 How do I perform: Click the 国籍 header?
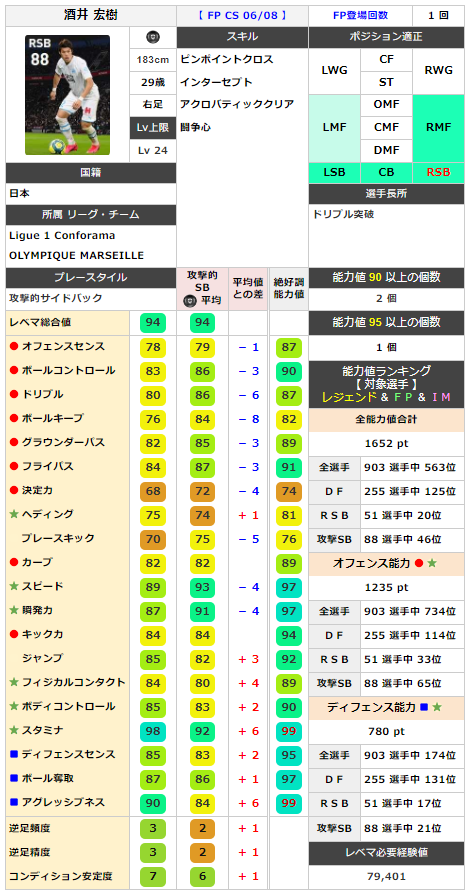pyautogui.click(x=91, y=172)
